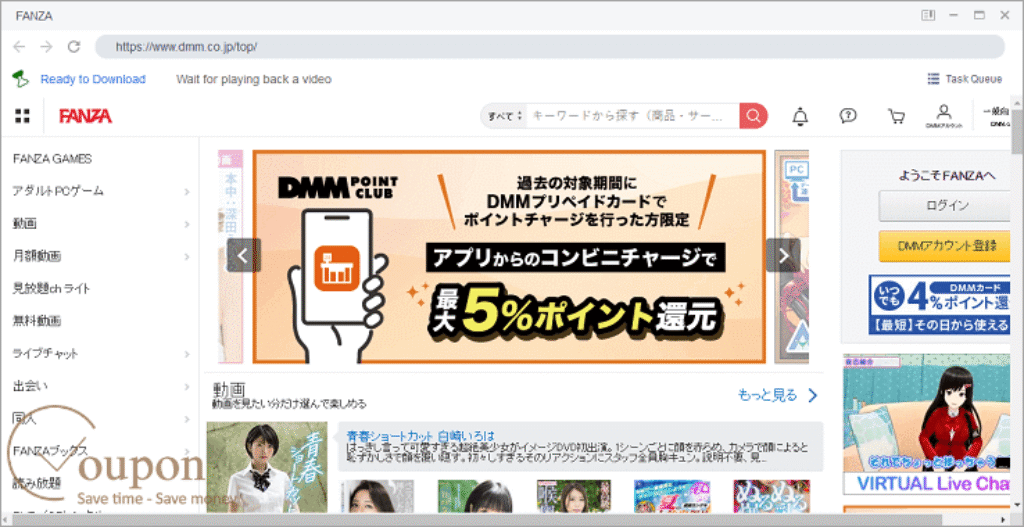Open the すべて search category dropdown
The image size is (1024, 527).
(x=504, y=116)
